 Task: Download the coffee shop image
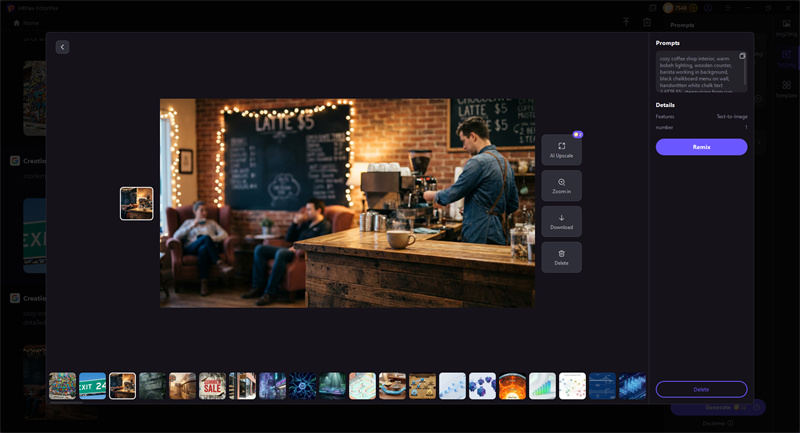click(x=561, y=221)
